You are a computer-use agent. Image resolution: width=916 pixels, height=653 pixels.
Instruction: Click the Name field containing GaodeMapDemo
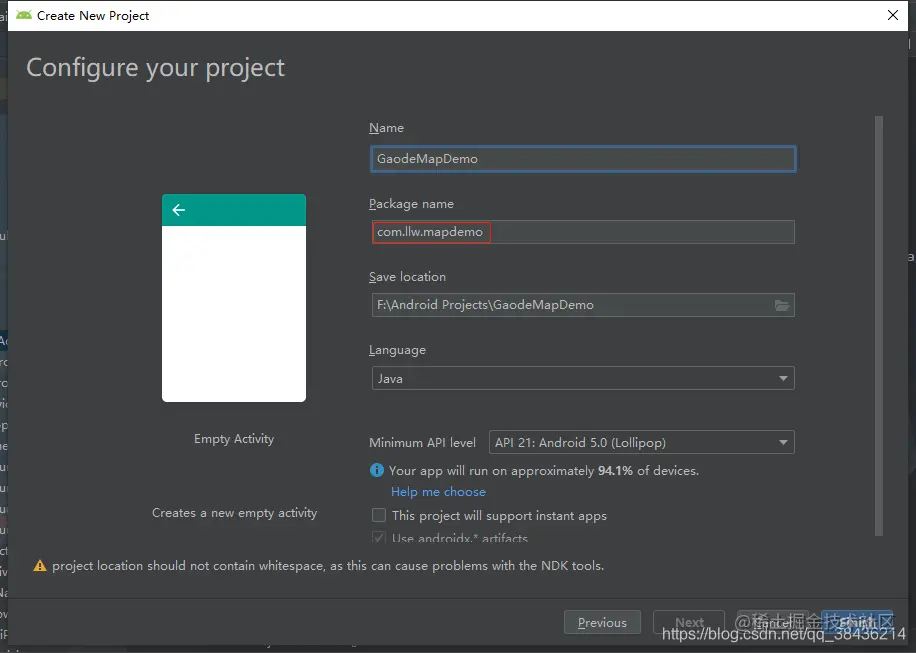[x=583, y=159]
